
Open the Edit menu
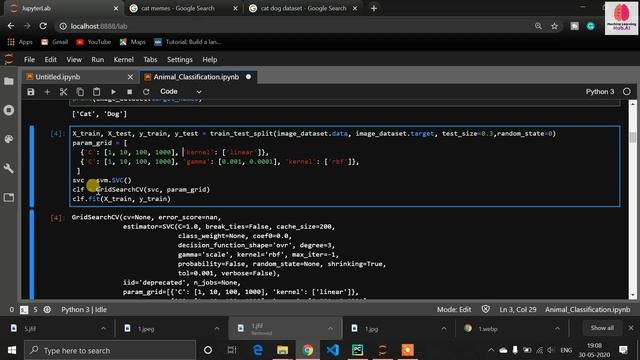click(51, 60)
